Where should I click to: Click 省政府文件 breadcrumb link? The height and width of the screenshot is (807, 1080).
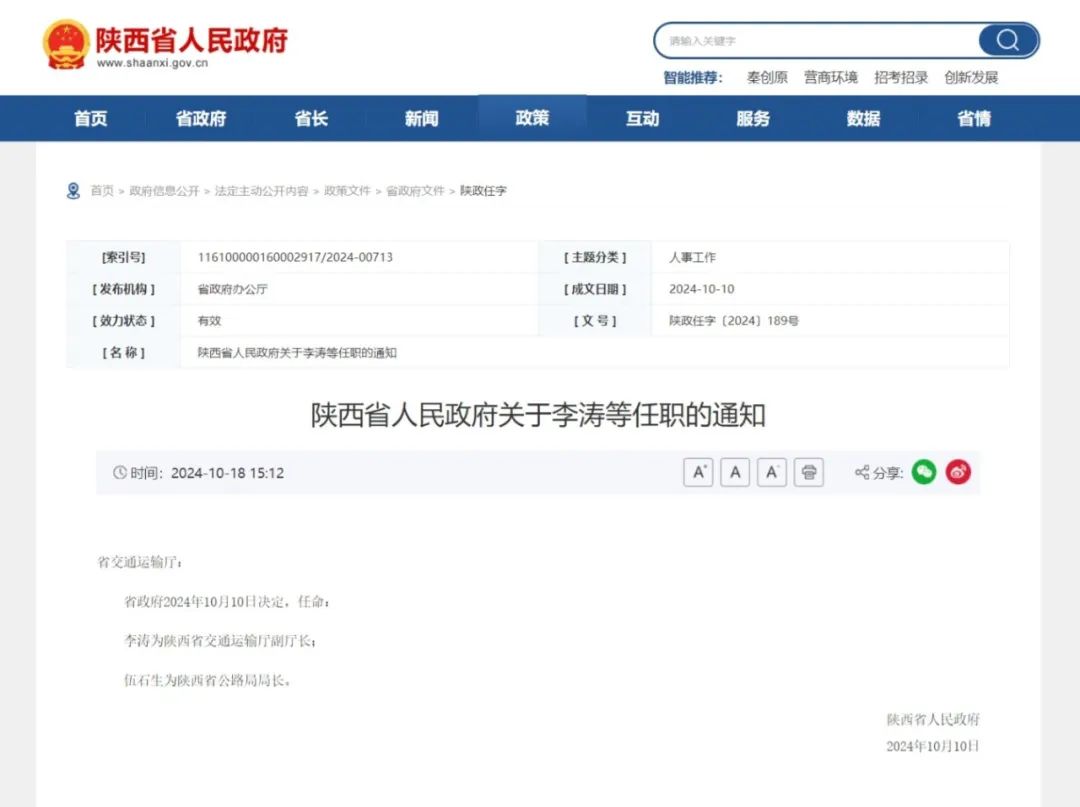(415, 191)
